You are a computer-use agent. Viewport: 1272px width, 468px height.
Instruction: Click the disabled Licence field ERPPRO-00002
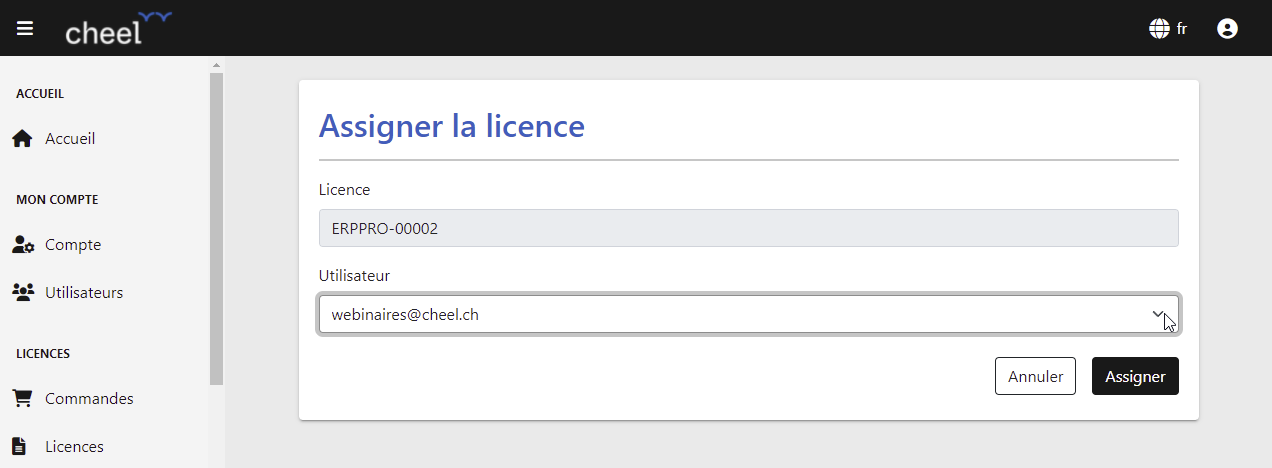coord(748,228)
